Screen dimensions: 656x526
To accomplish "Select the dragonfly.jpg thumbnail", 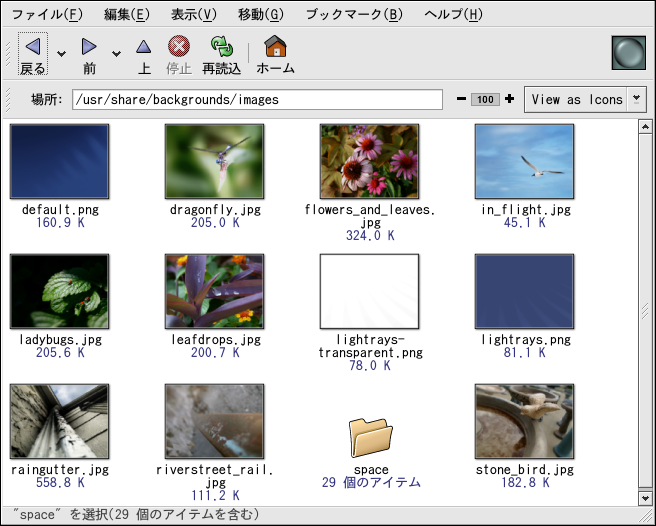I will click(x=214, y=162).
